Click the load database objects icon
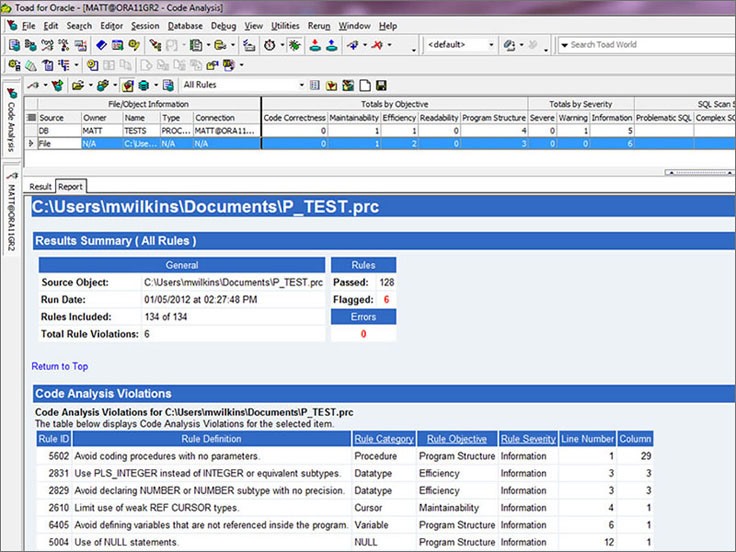The width and height of the screenshot is (736, 552). pos(102,85)
